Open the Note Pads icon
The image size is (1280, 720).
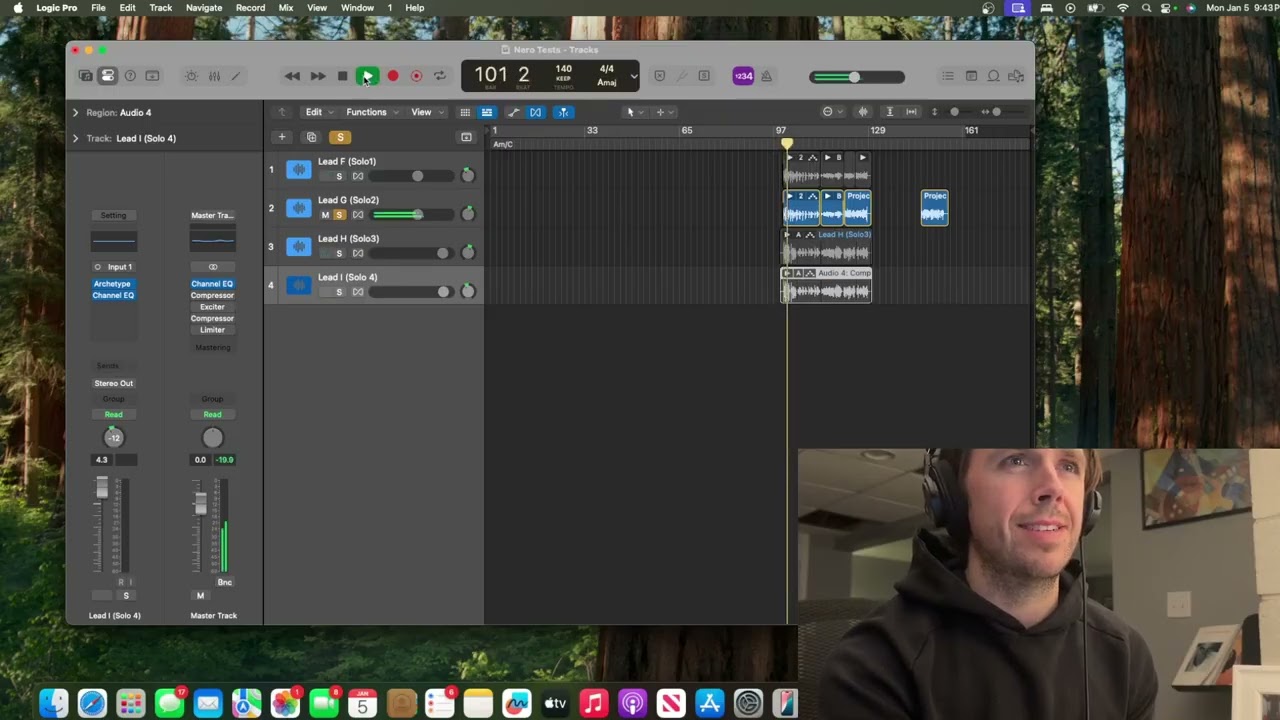(x=971, y=76)
